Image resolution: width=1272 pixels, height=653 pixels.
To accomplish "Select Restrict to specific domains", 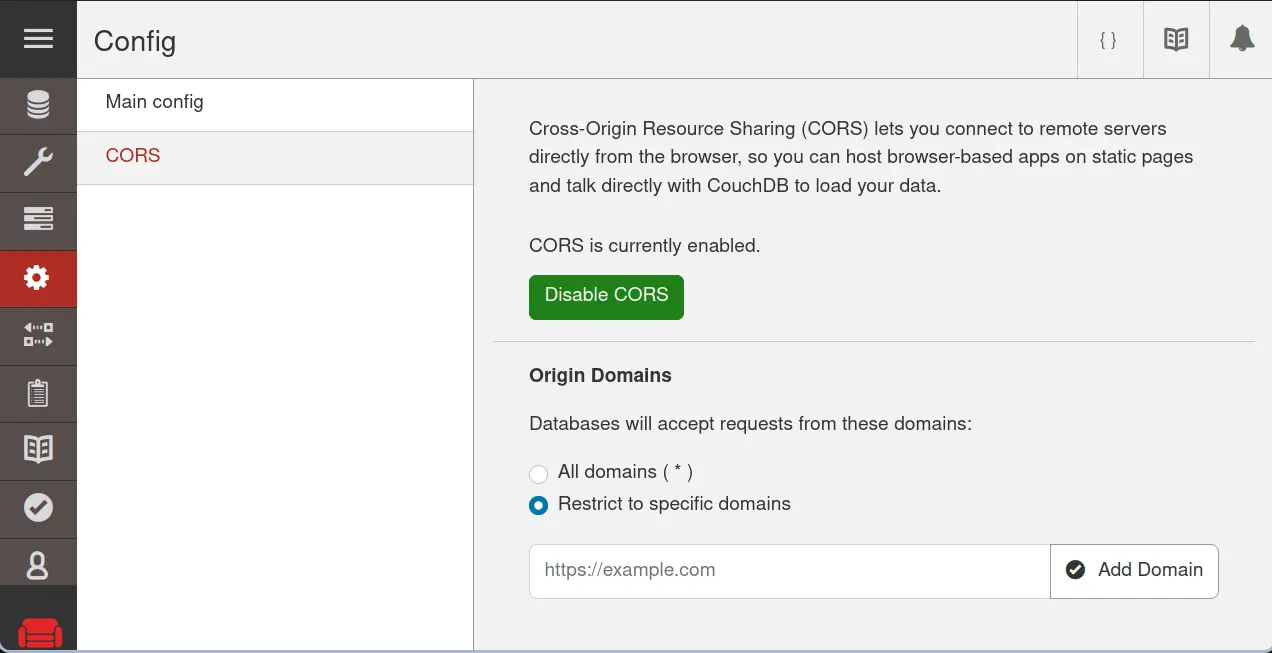I will pyautogui.click(x=539, y=506).
